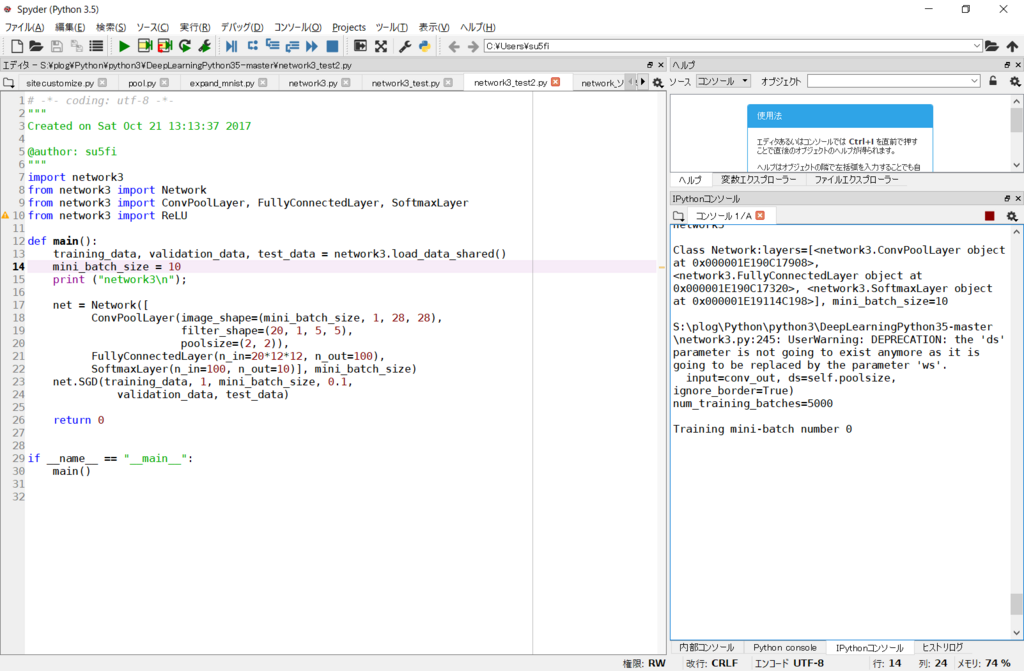The image size is (1024, 671).
Task: Switch to the 変数エクスプローラー tab
Action: pyautogui.click(x=758, y=180)
